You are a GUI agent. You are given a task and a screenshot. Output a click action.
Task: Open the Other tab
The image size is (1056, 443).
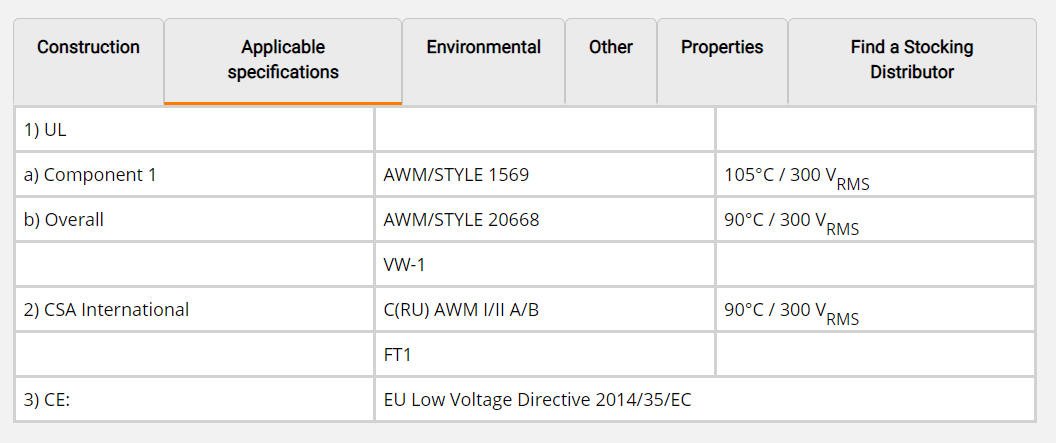tap(610, 48)
